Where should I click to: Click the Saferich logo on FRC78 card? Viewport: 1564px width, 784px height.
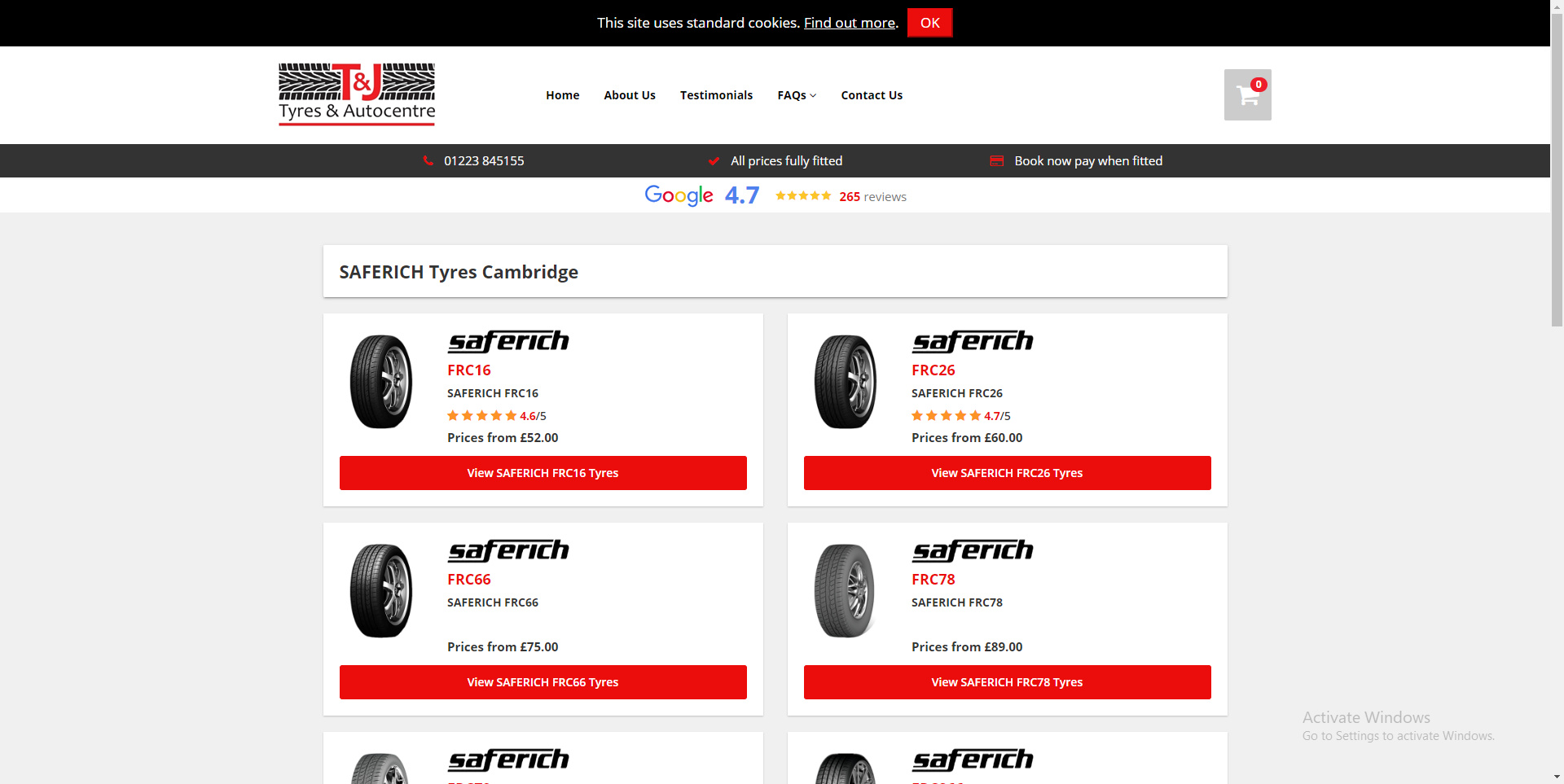(973, 550)
